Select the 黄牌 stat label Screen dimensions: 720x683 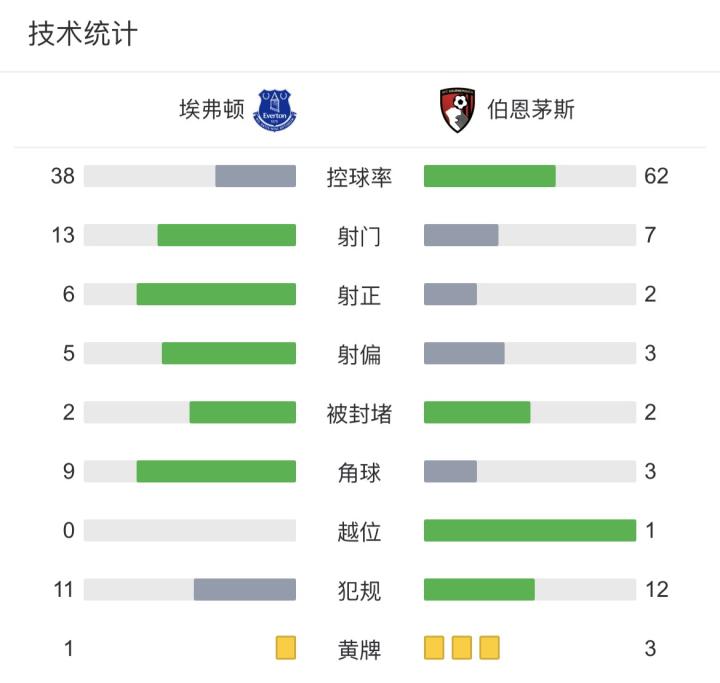tap(359, 649)
